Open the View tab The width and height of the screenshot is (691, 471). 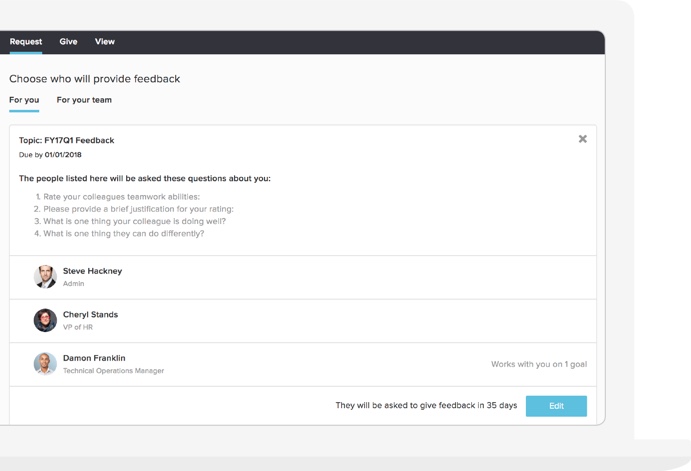pyautogui.click(x=105, y=41)
